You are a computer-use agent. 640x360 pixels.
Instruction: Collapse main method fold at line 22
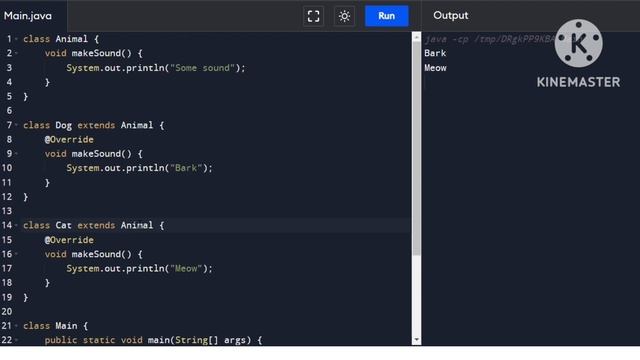click(x=17, y=340)
